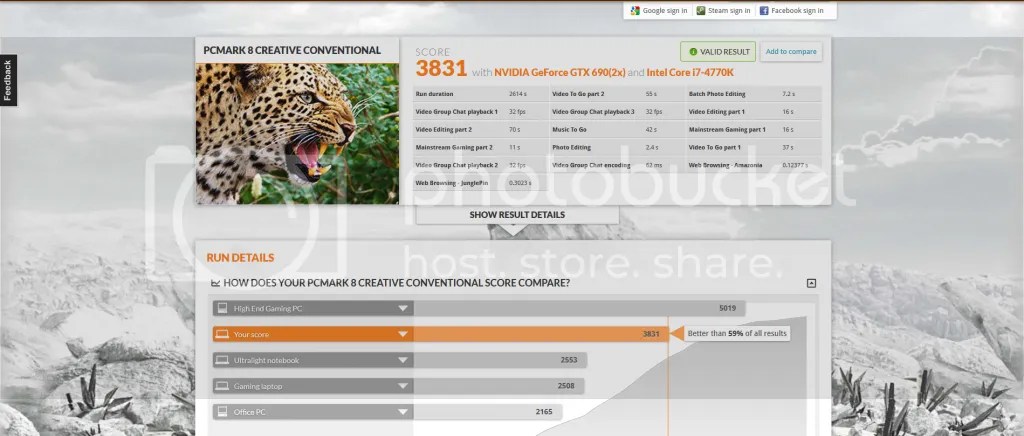Click NVIDIA GeForce GTX 690(2x) link

(x=560, y=72)
